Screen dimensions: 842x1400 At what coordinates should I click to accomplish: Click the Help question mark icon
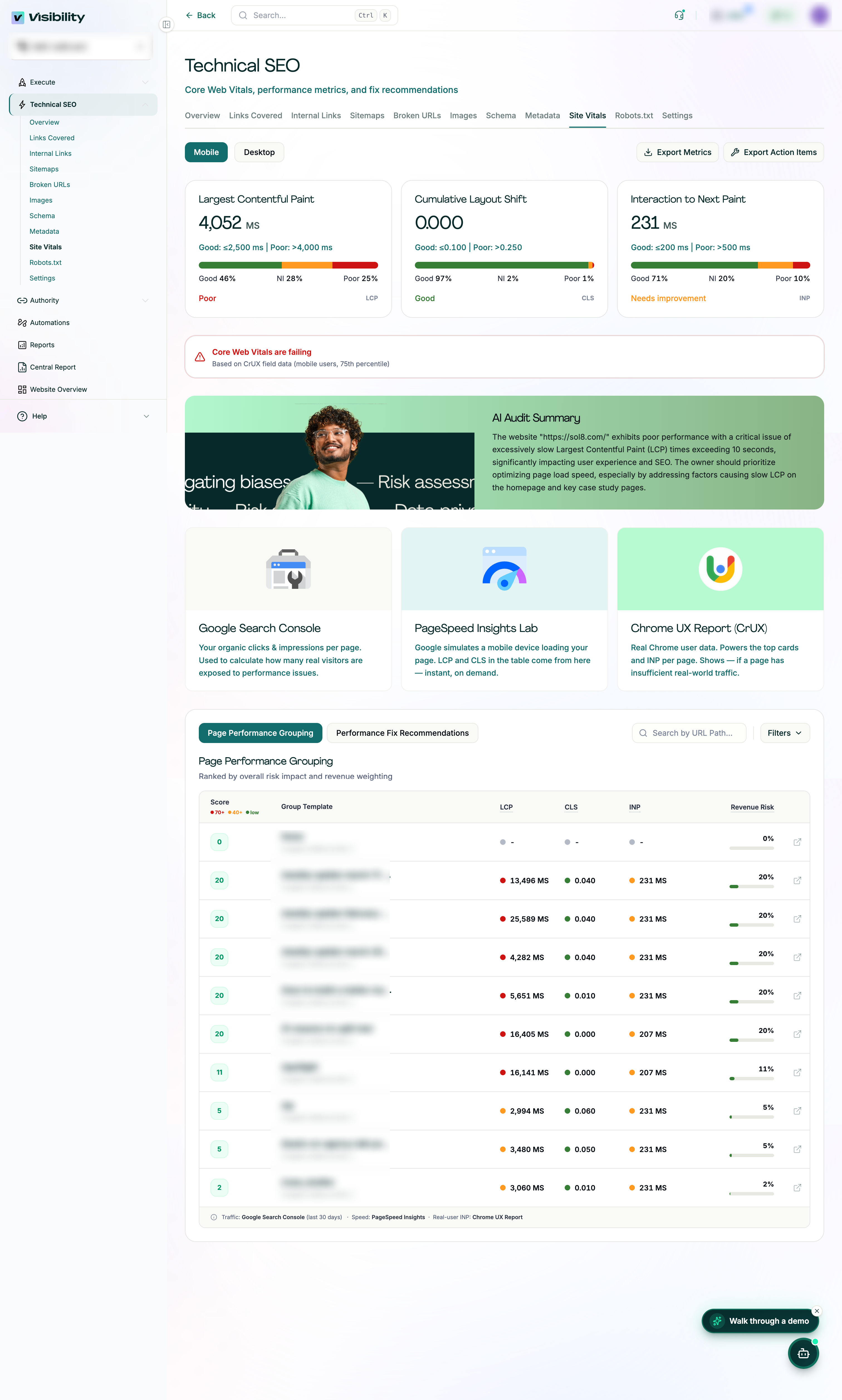(22, 416)
